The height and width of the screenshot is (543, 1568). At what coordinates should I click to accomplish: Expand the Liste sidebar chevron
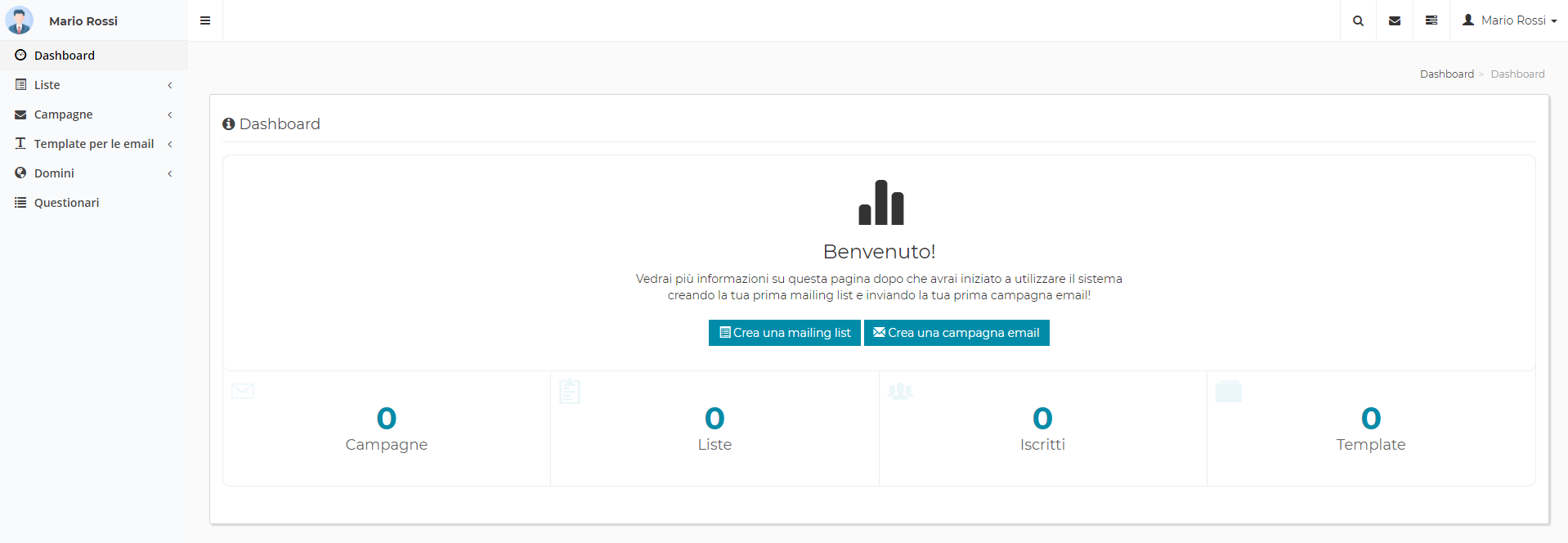tap(170, 85)
